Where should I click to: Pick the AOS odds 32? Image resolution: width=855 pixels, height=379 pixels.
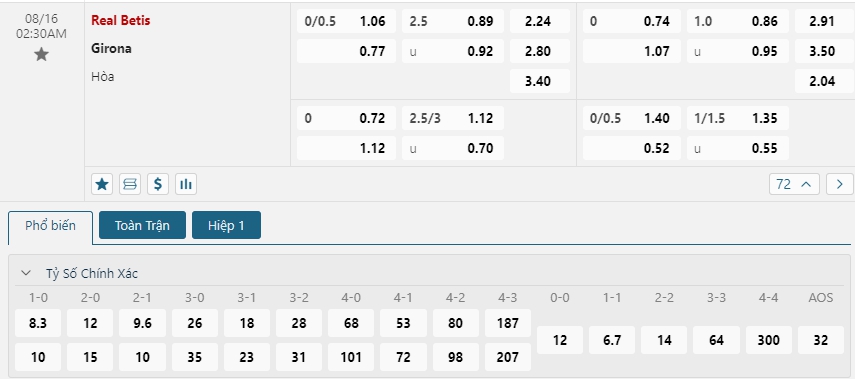[x=821, y=340]
